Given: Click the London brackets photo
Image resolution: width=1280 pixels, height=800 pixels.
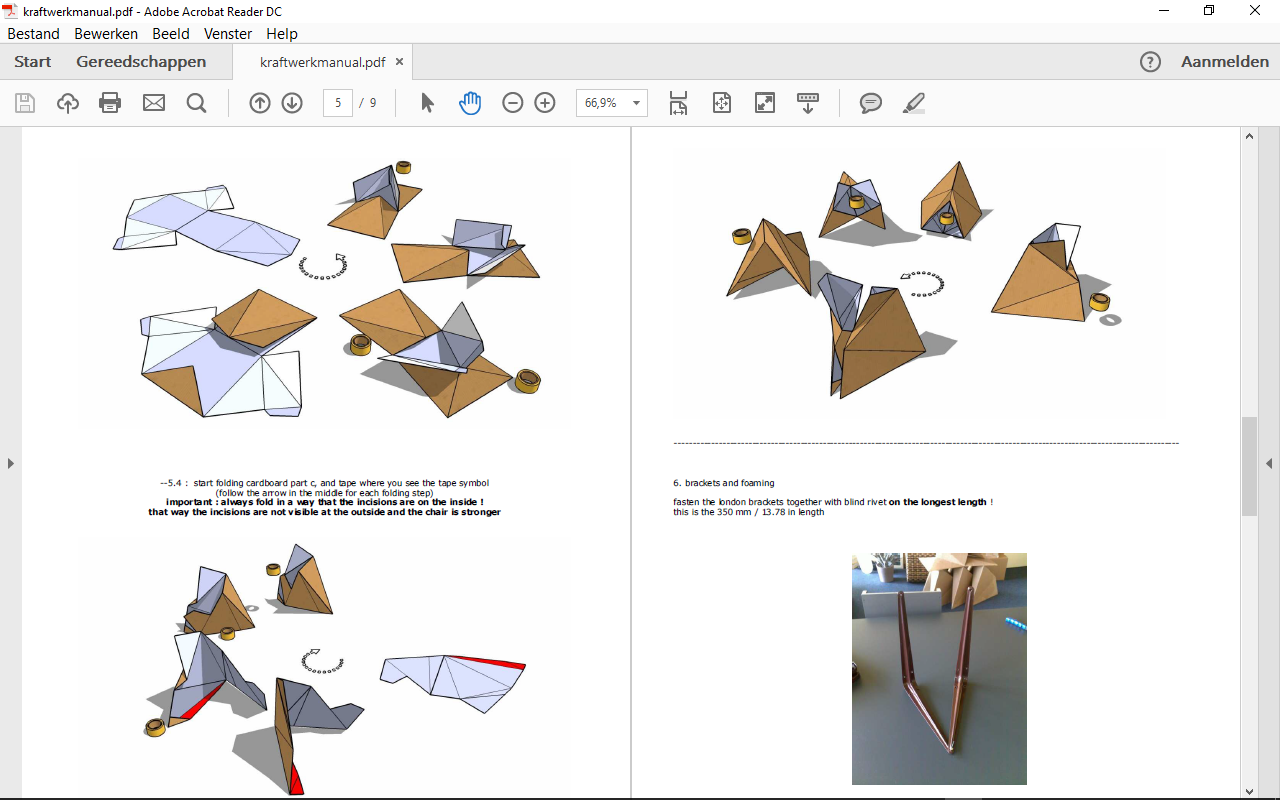Looking at the screenshot, I should (939, 669).
